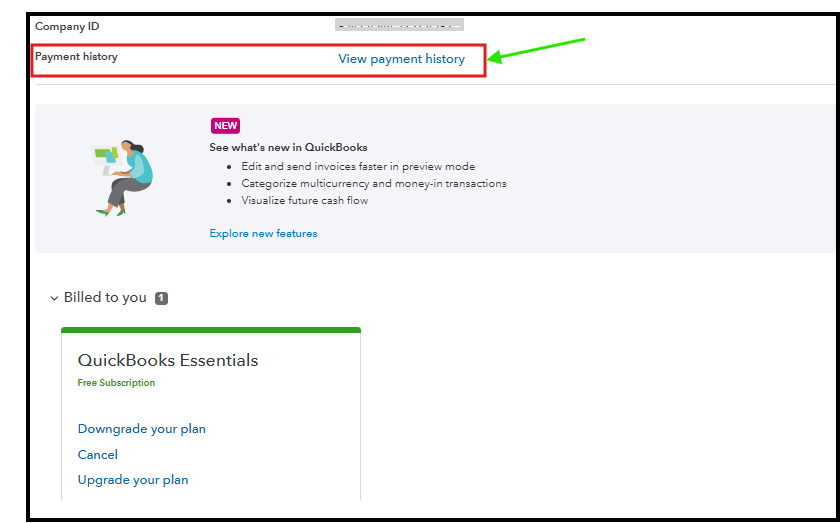
Task: Click the See what's new in QuickBooks heading
Action: (288, 147)
